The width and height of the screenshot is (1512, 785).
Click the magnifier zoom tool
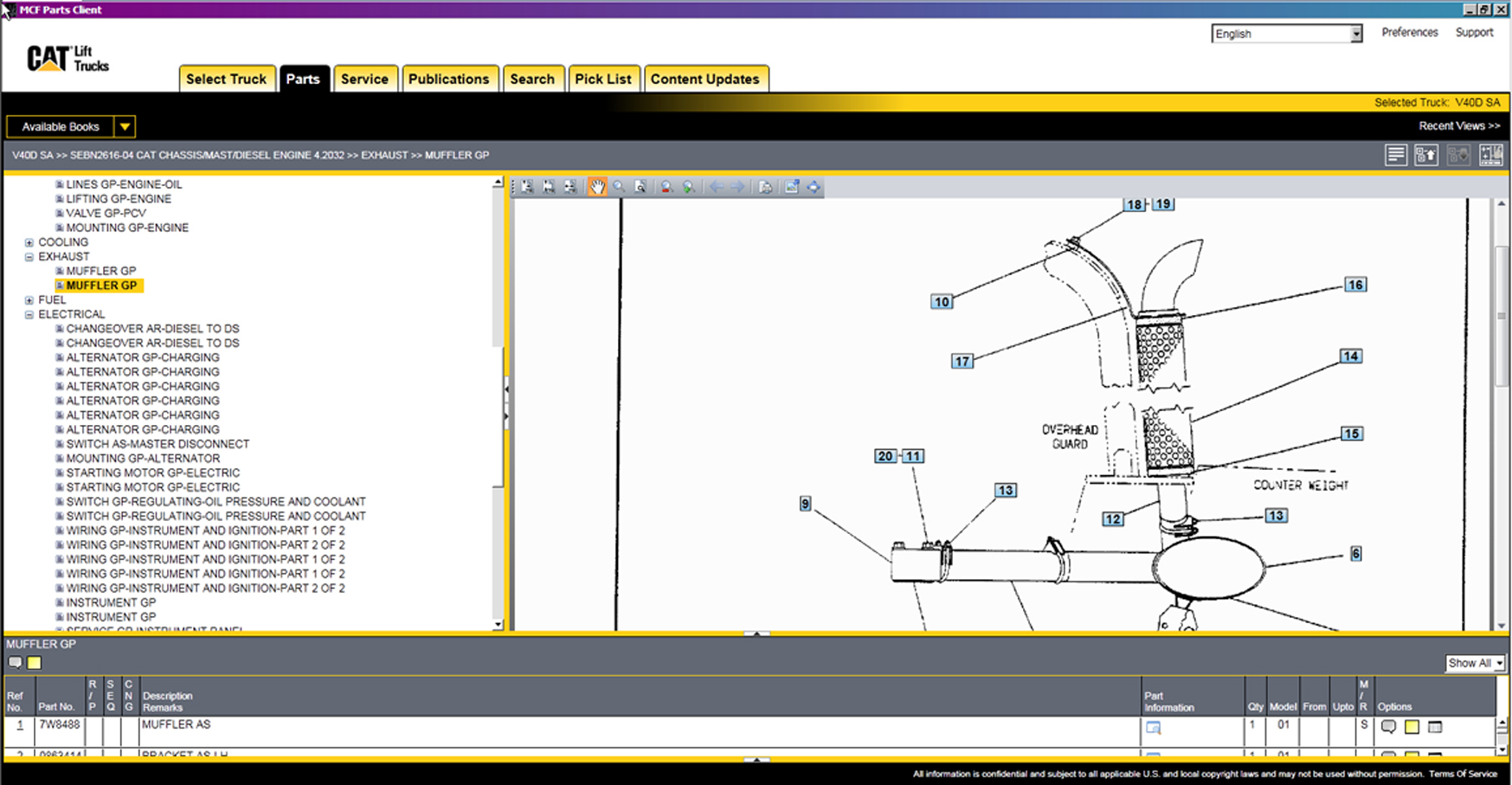[x=619, y=187]
